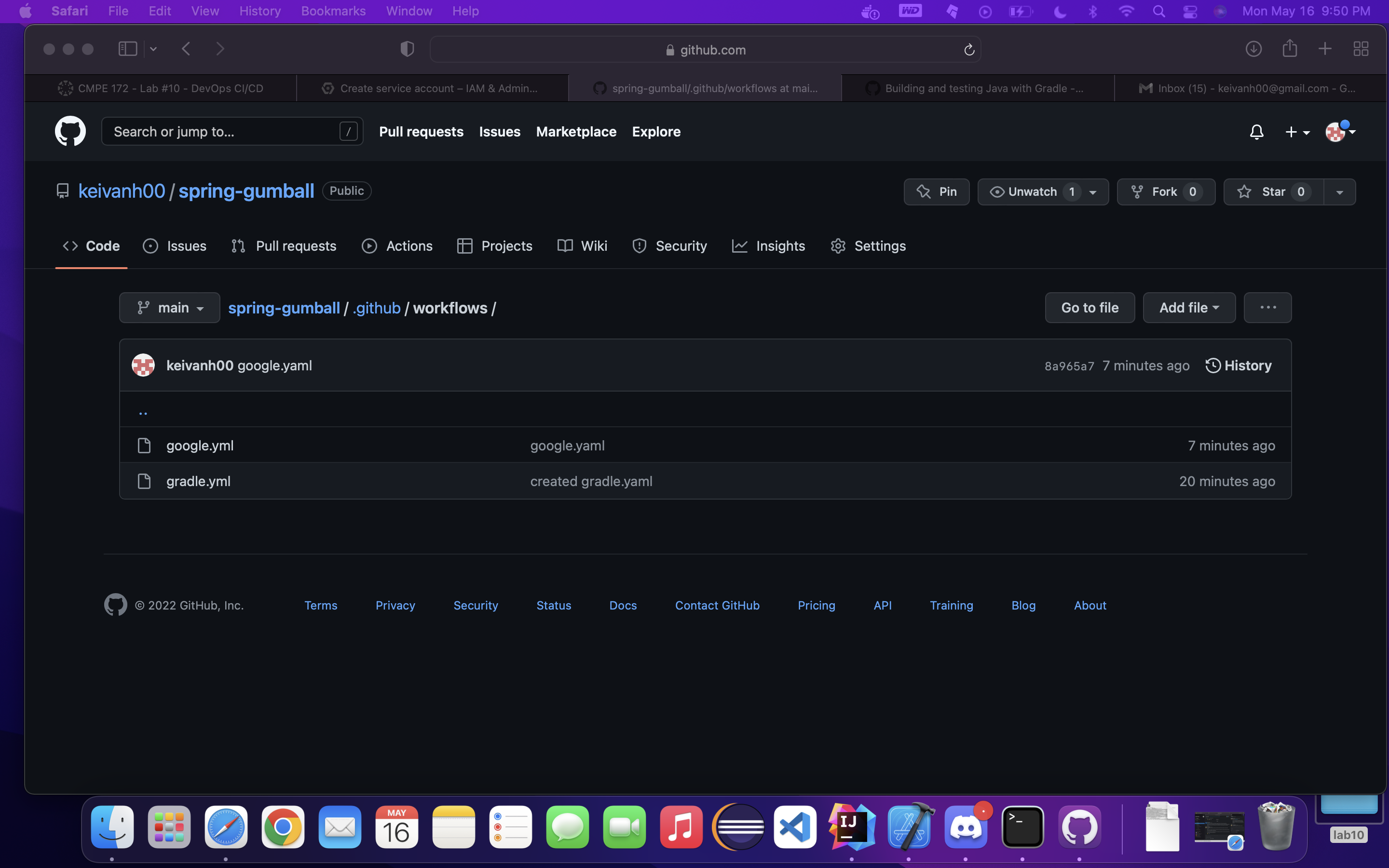Expand the star lists dropdown arrow

pyautogui.click(x=1340, y=192)
